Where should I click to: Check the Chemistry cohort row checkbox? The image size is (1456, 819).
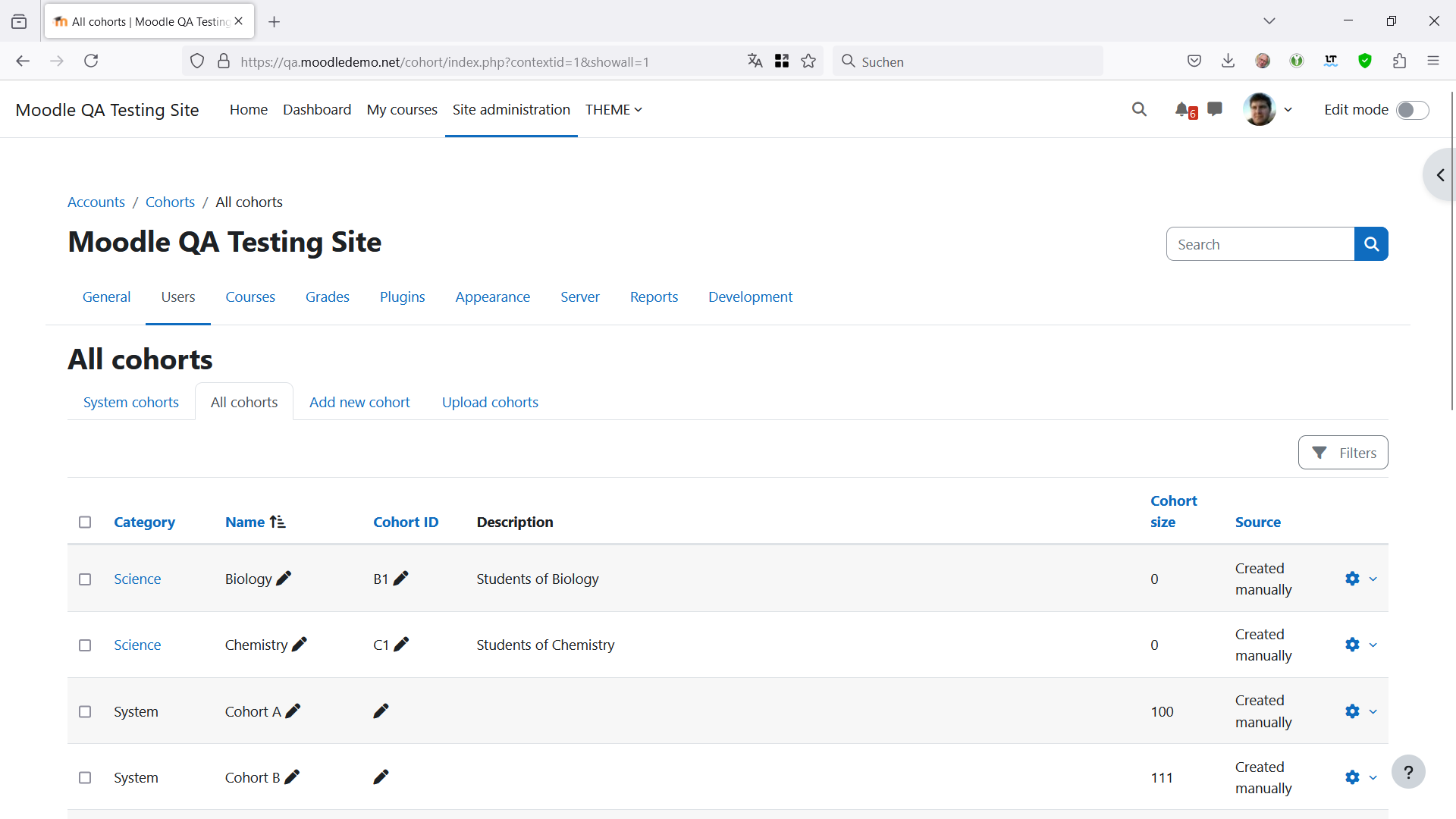[85, 645]
